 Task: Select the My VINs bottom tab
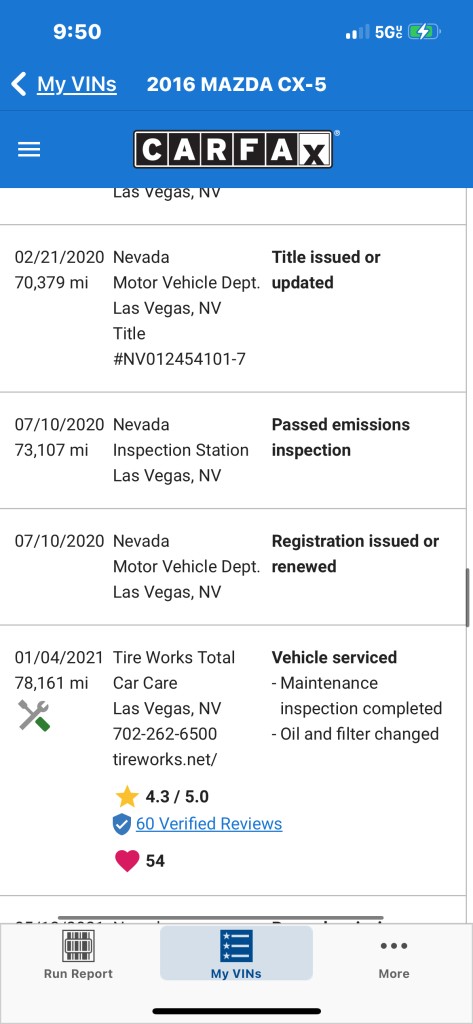[236, 953]
